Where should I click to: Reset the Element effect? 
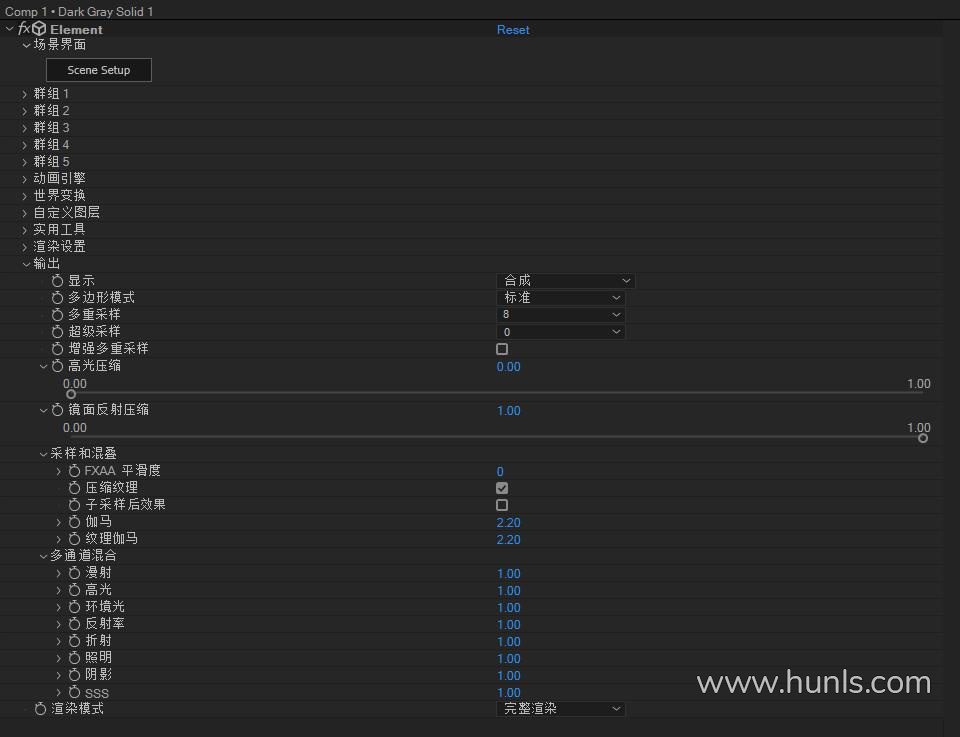tap(513, 29)
